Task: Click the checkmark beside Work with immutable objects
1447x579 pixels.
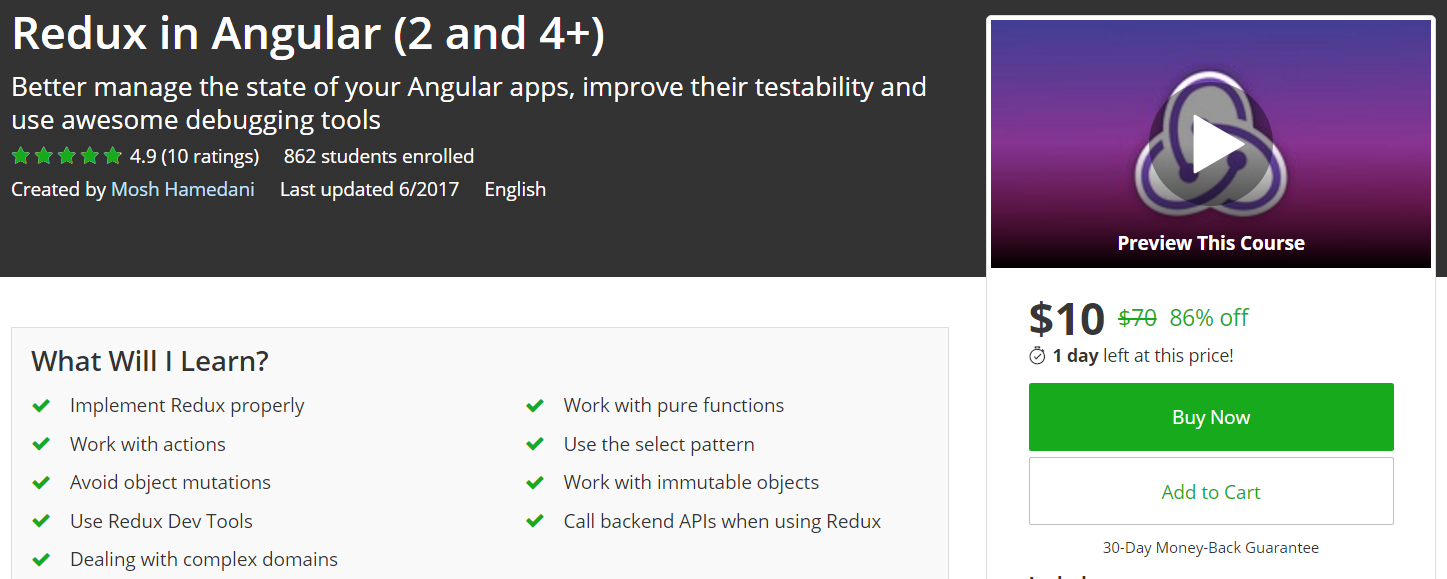Action: tap(535, 483)
